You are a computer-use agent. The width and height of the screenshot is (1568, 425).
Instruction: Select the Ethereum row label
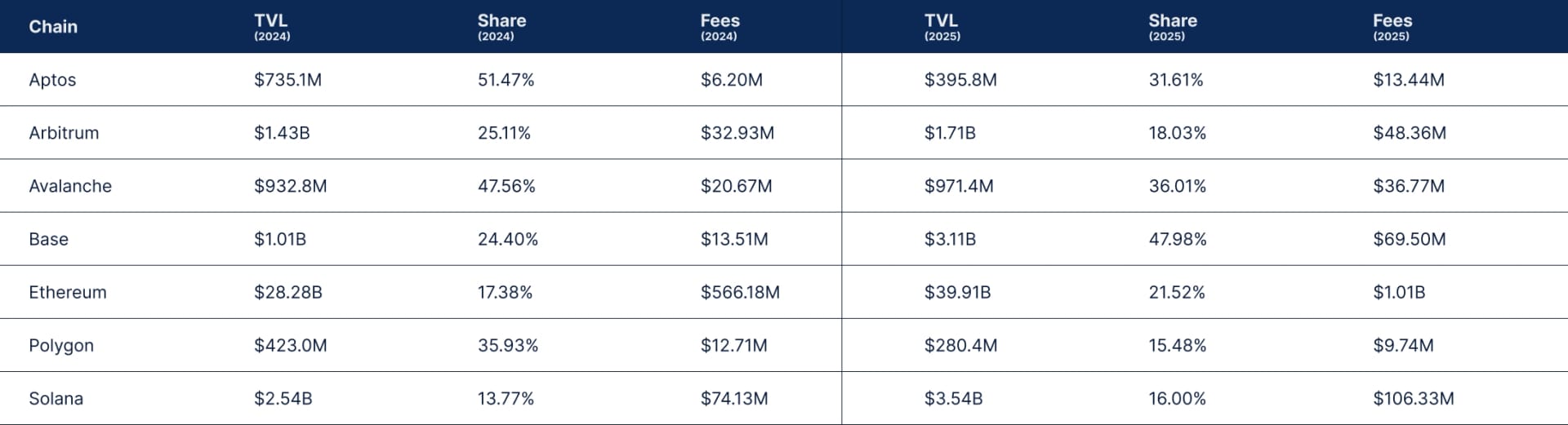coord(68,292)
